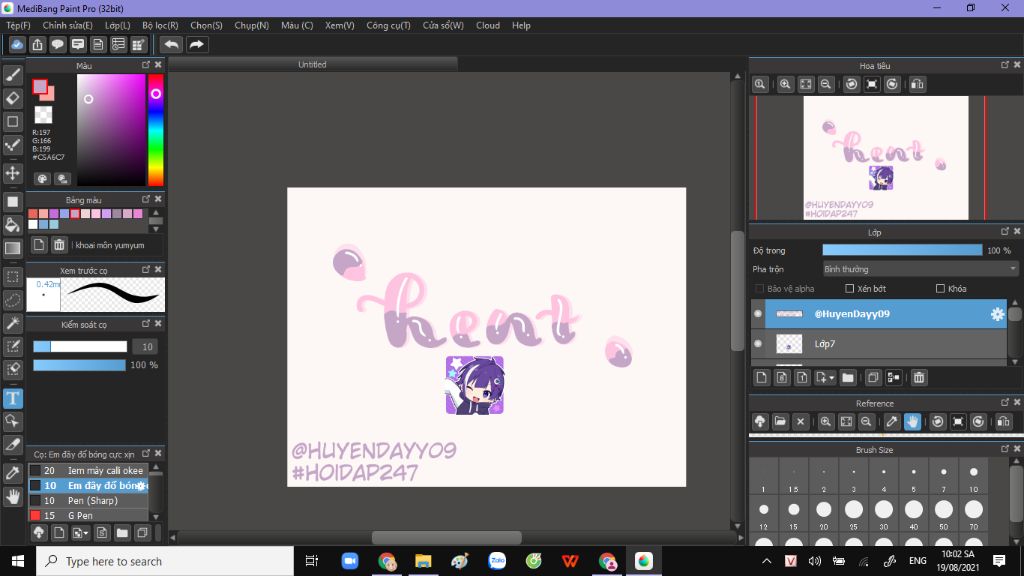
Task: Open reference image with folder icon
Action: point(780,421)
